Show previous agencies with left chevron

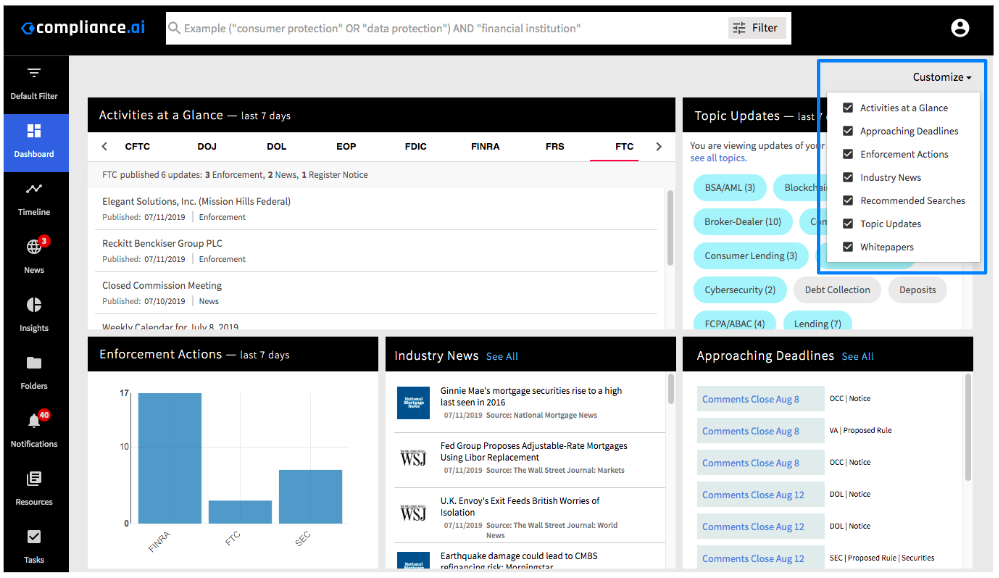pyautogui.click(x=104, y=147)
